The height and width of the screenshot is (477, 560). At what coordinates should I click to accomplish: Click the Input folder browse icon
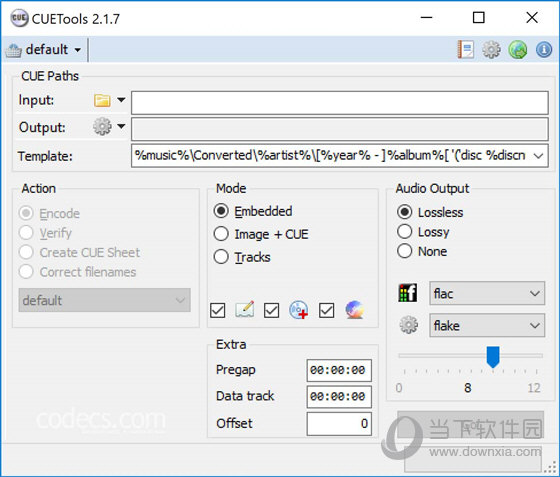point(102,100)
